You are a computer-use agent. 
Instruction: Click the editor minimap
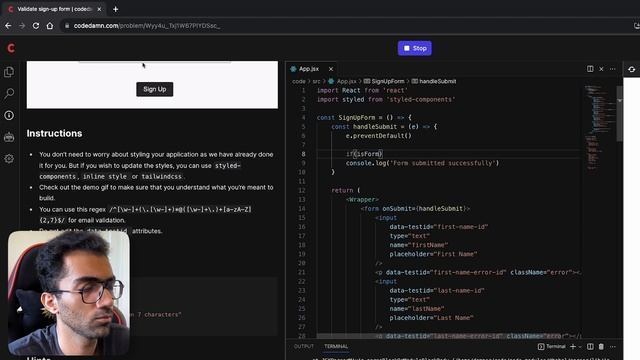point(598,127)
